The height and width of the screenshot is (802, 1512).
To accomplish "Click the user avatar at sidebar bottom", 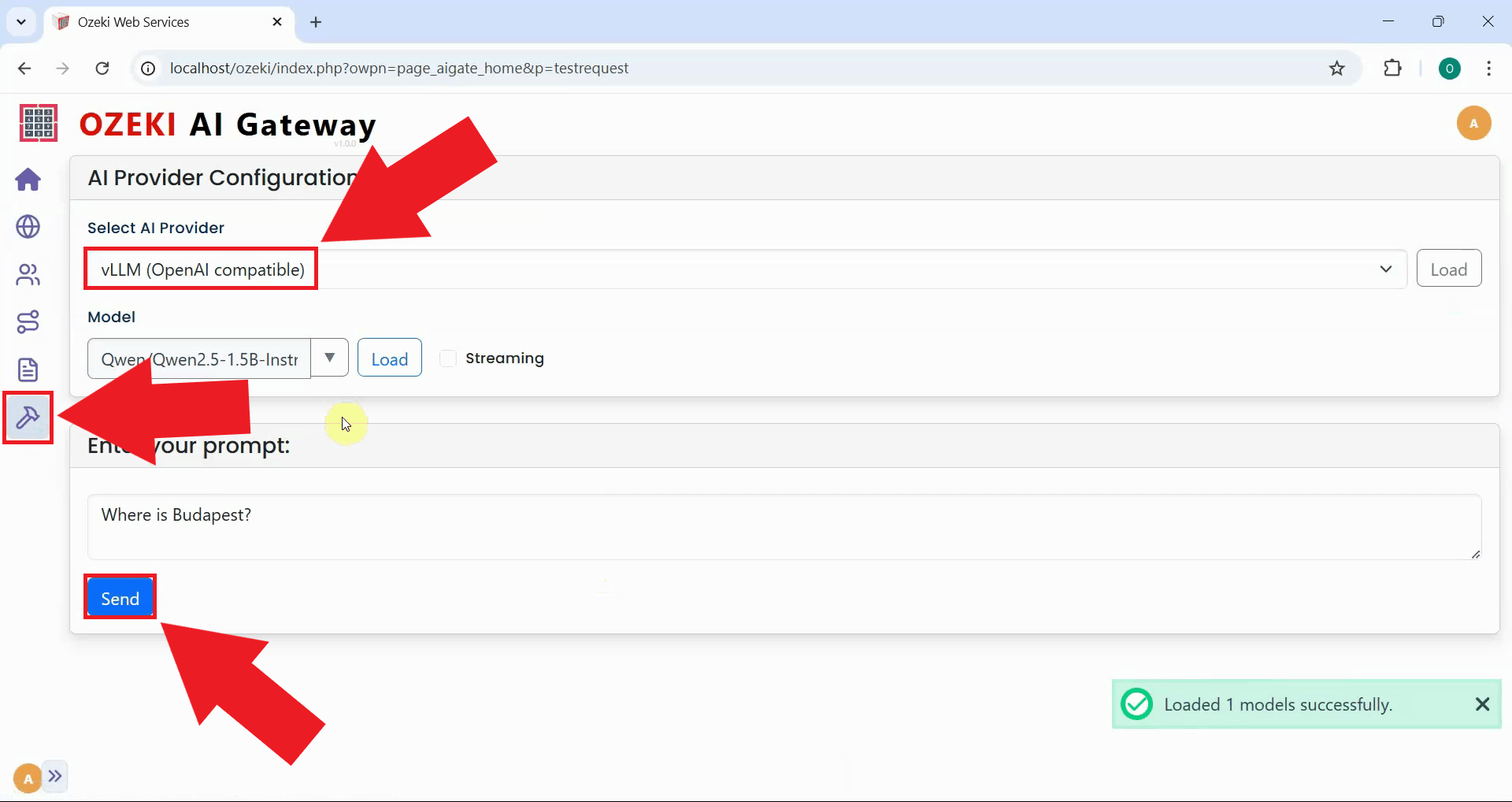I will pyautogui.click(x=26, y=778).
